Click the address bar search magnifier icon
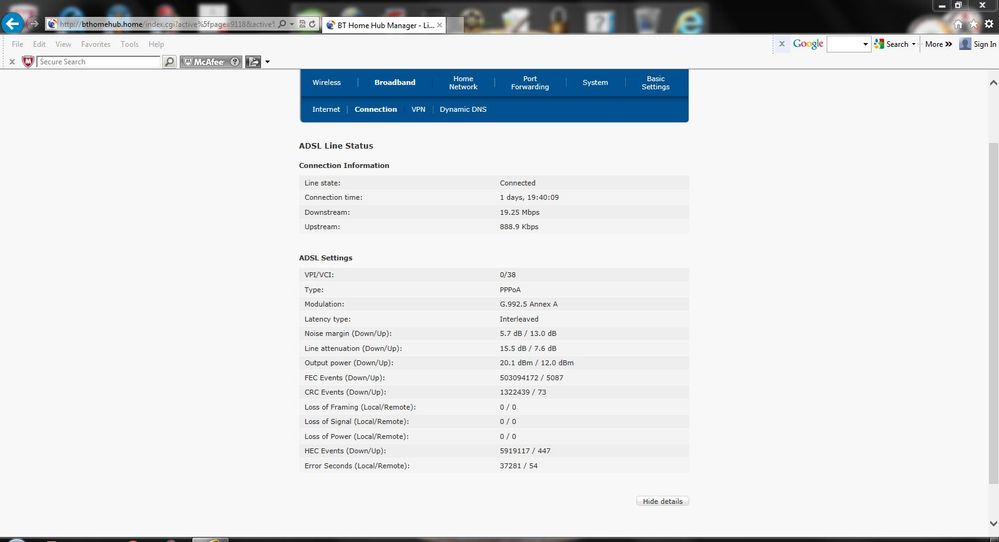Viewport: 999px width, 542px height. tap(282, 24)
